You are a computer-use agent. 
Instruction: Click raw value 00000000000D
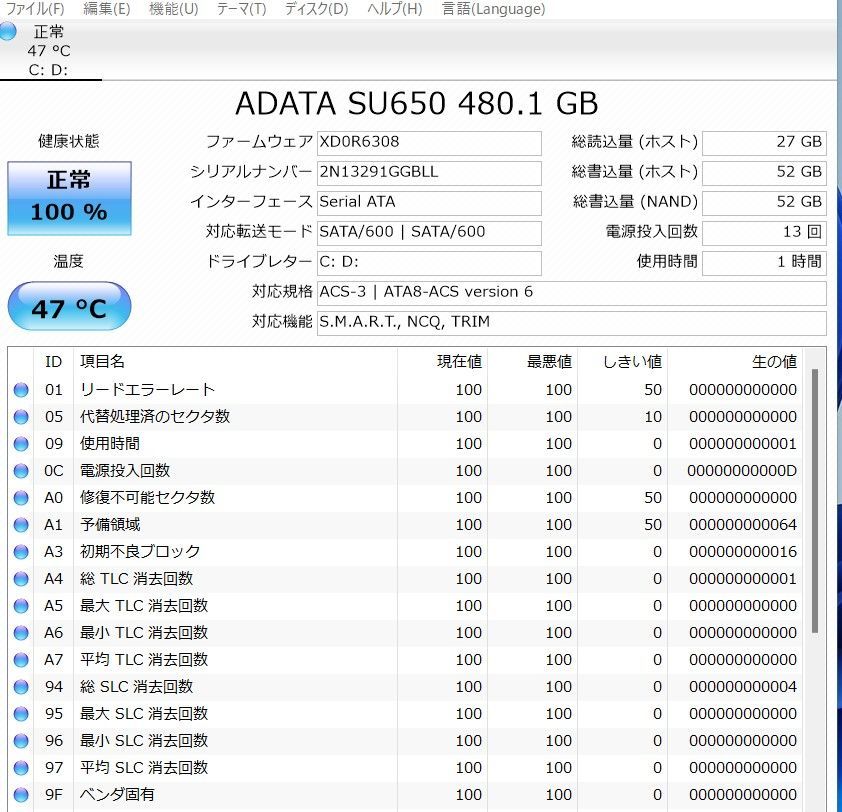coord(742,471)
